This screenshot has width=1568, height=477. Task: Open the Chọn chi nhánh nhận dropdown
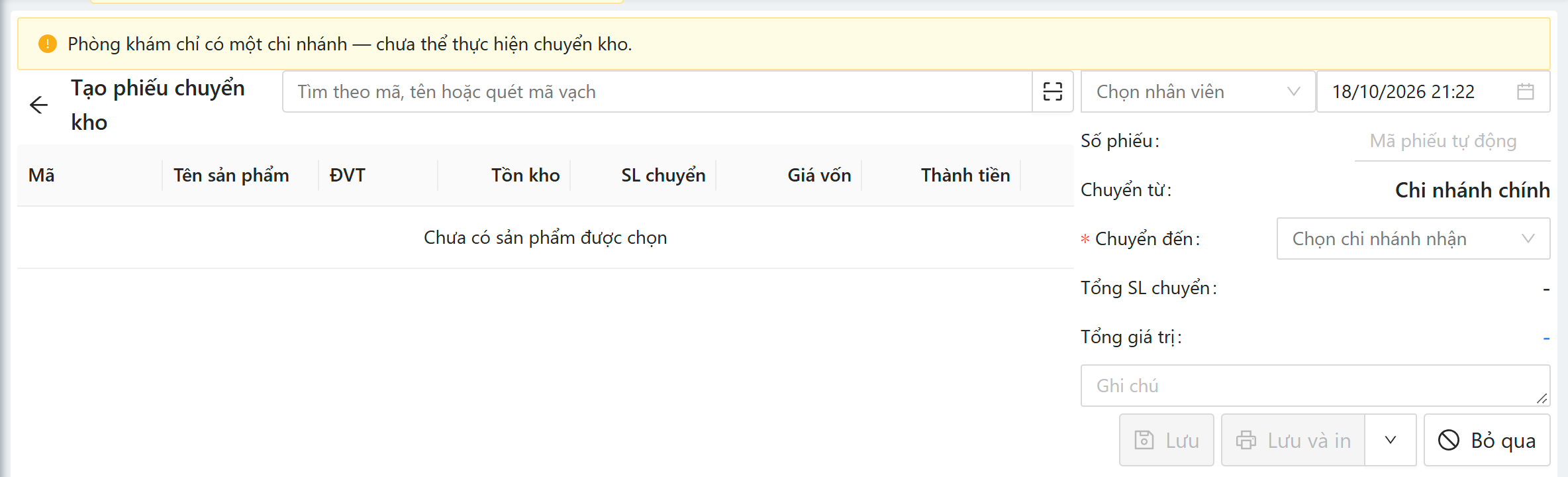click(1414, 238)
